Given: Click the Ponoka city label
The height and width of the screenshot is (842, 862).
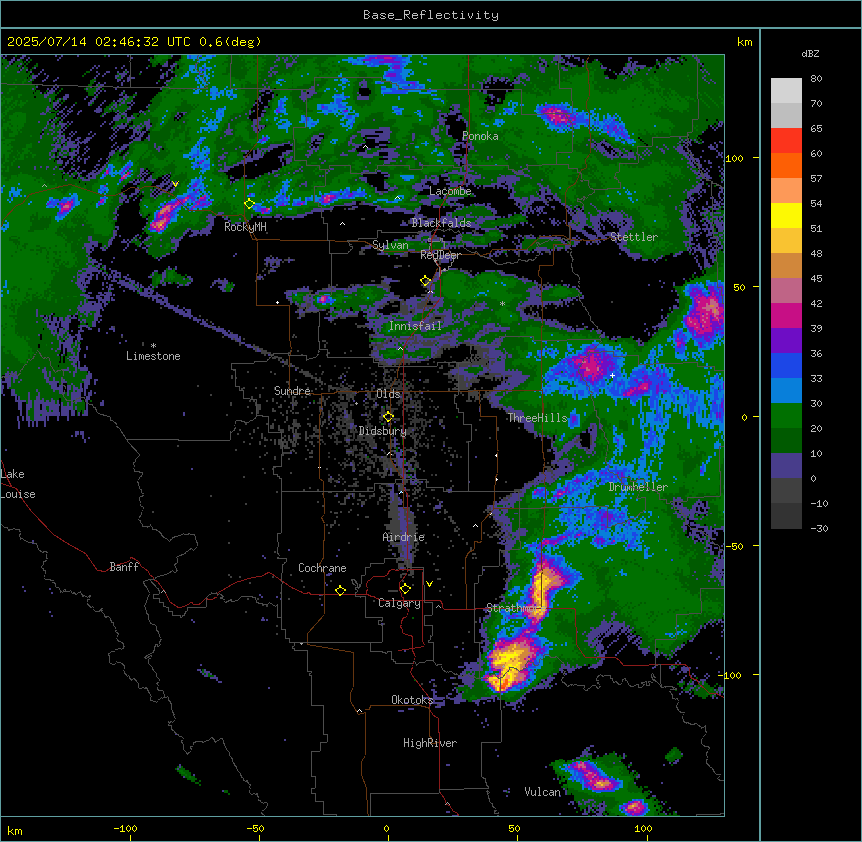Looking at the screenshot, I should [480, 136].
